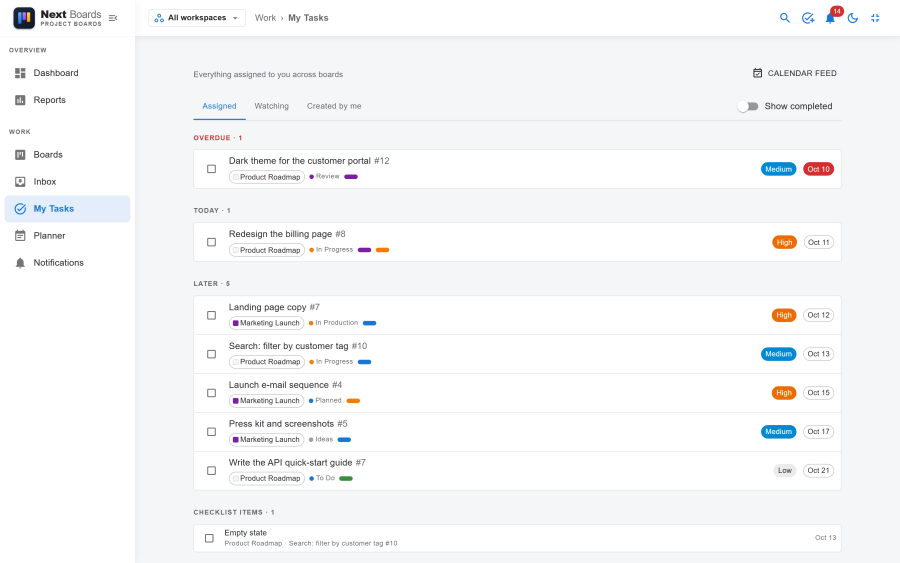The width and height of the screenshot is (900, 563).
Task: Open Reports from sidebar
Action: pyautogui.click(x=67, y=100)
